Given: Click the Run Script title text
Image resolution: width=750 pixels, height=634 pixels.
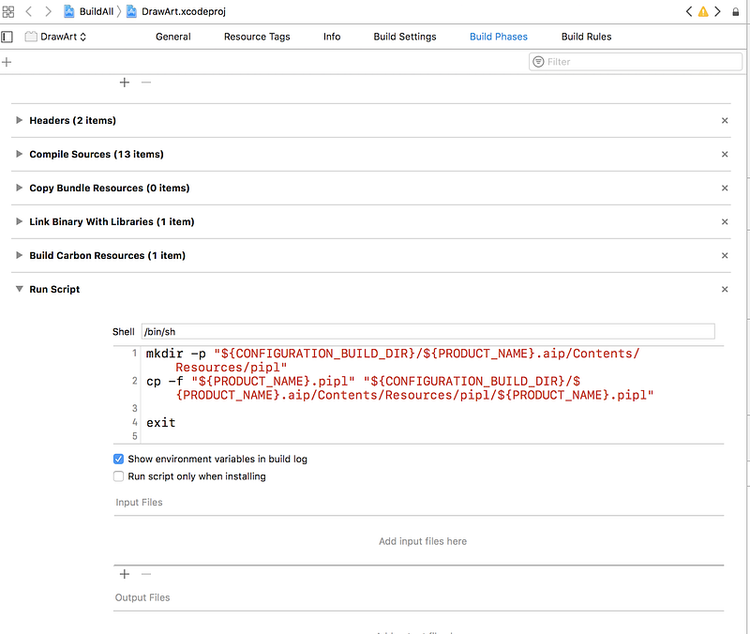Looking at the screenshot, I should tap(55, 289).
